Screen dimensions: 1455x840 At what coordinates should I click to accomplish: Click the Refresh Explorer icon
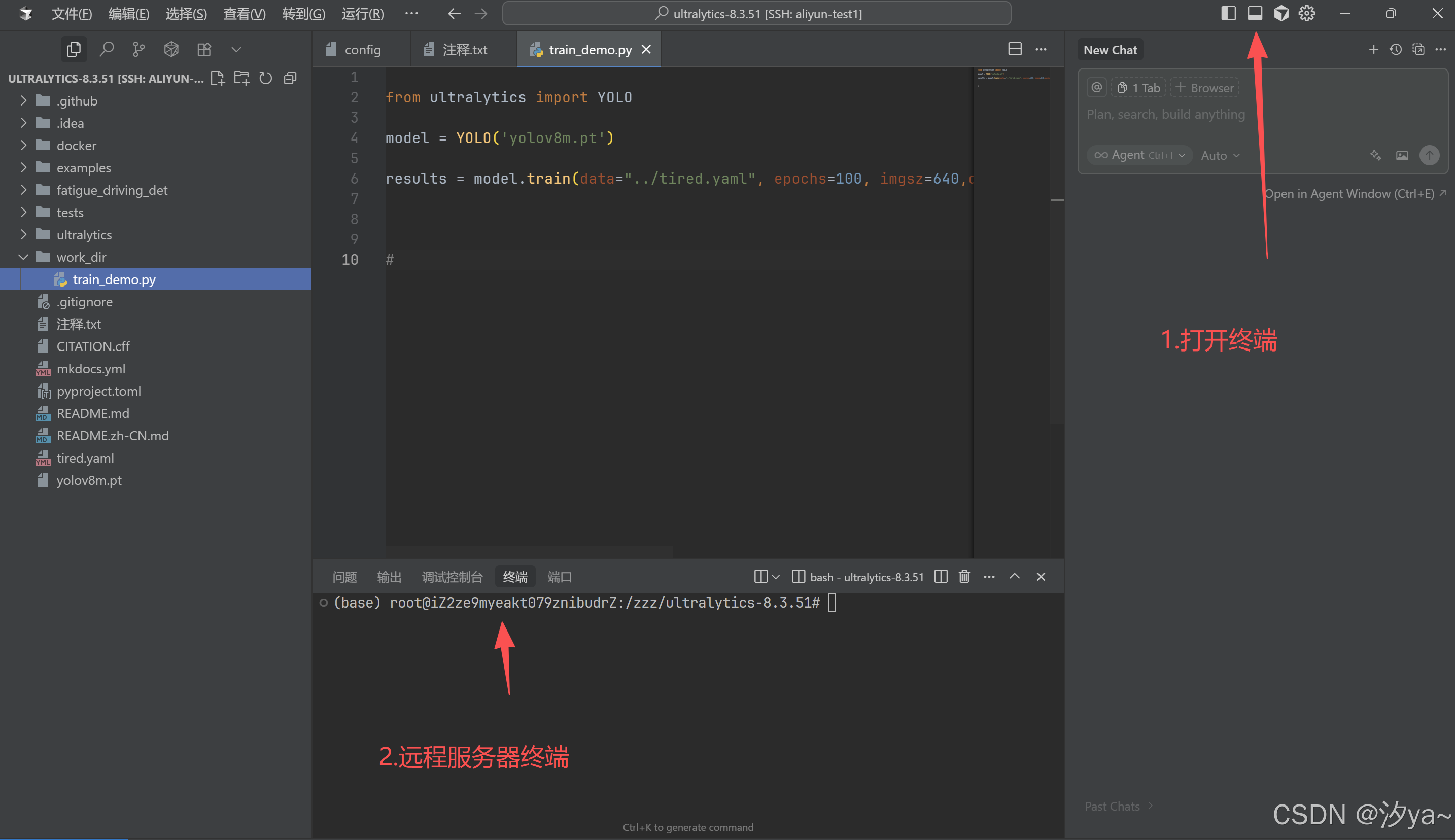pos(266,78)
